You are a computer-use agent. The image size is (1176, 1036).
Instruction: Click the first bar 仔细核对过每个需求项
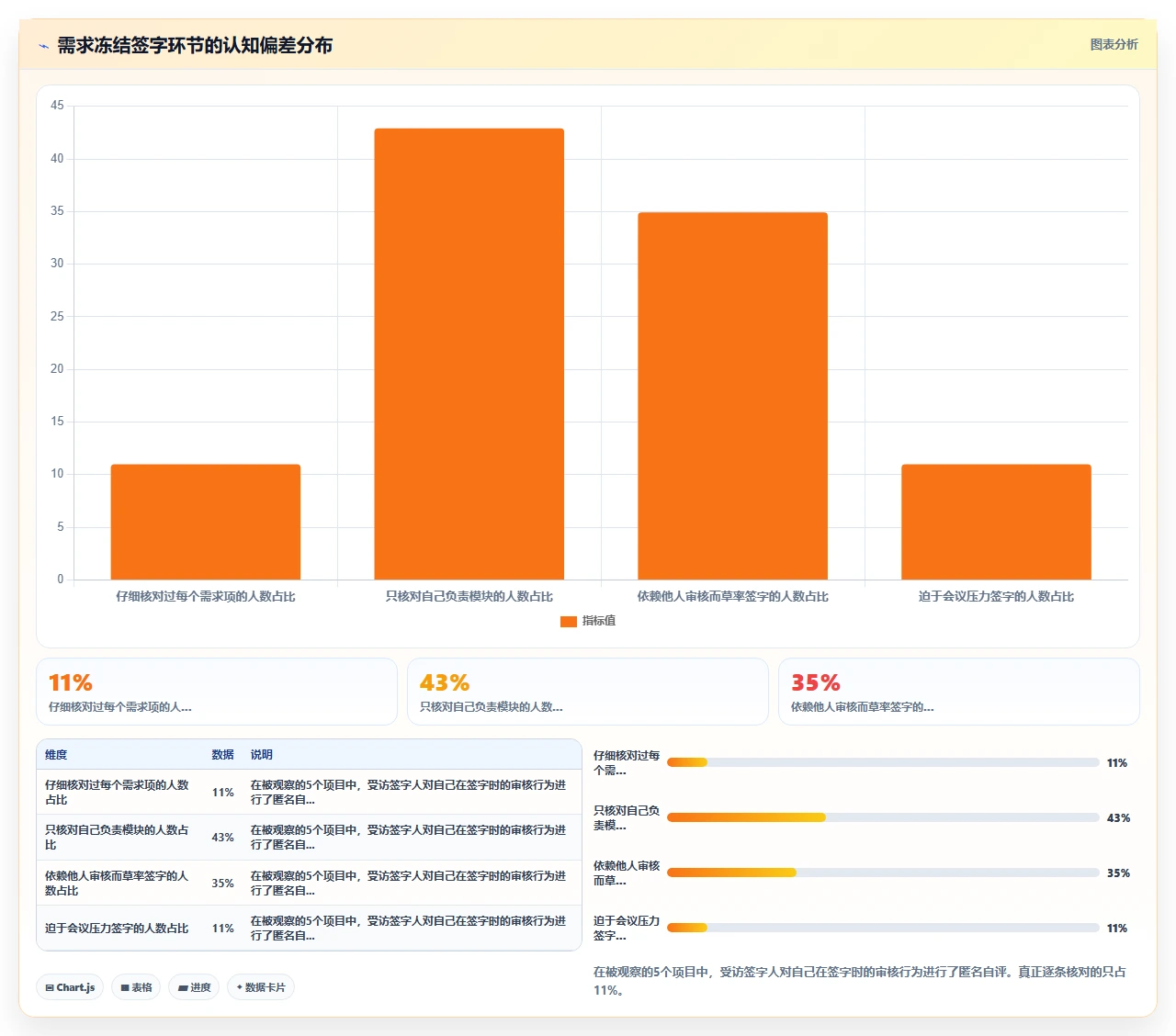click(x=206, y=522)
